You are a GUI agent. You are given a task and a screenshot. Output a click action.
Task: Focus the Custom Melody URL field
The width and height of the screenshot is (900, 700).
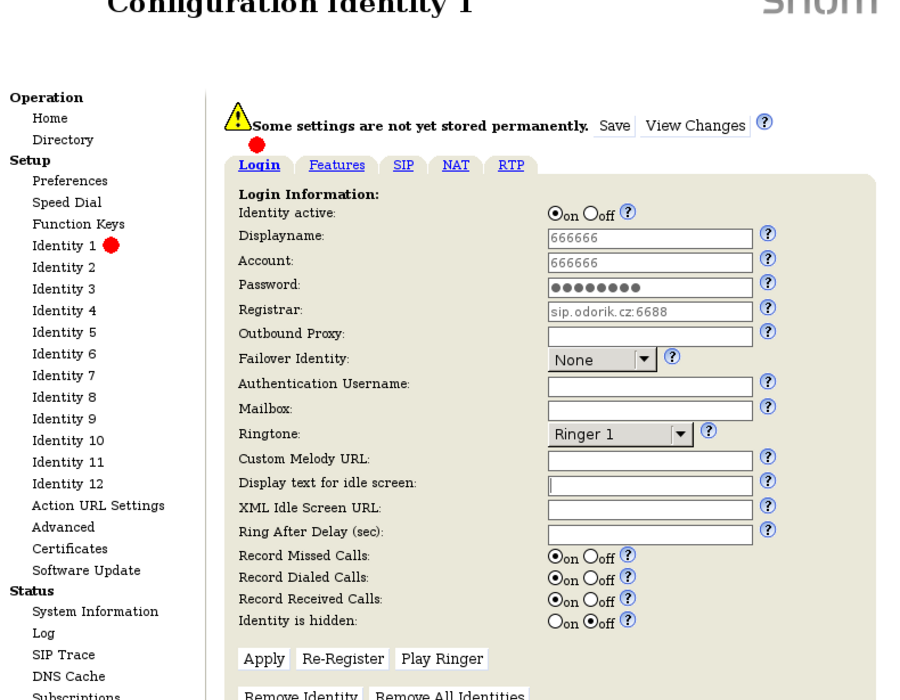pyautogui.click(x=650, y=461)
